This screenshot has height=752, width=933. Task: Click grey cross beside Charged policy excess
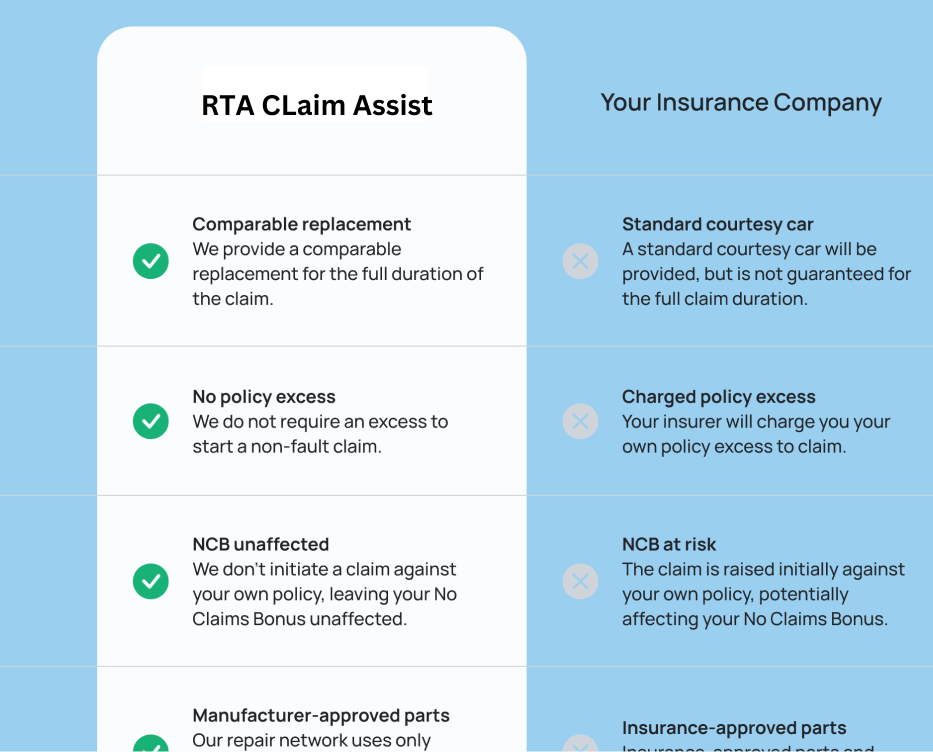(x=580, y=421)
